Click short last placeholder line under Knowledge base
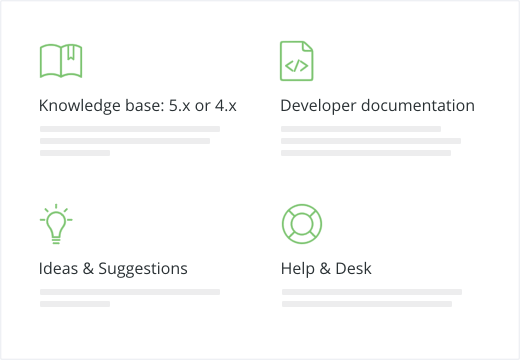The width and height of the screenshot is (520, 360). click(75, 153)
